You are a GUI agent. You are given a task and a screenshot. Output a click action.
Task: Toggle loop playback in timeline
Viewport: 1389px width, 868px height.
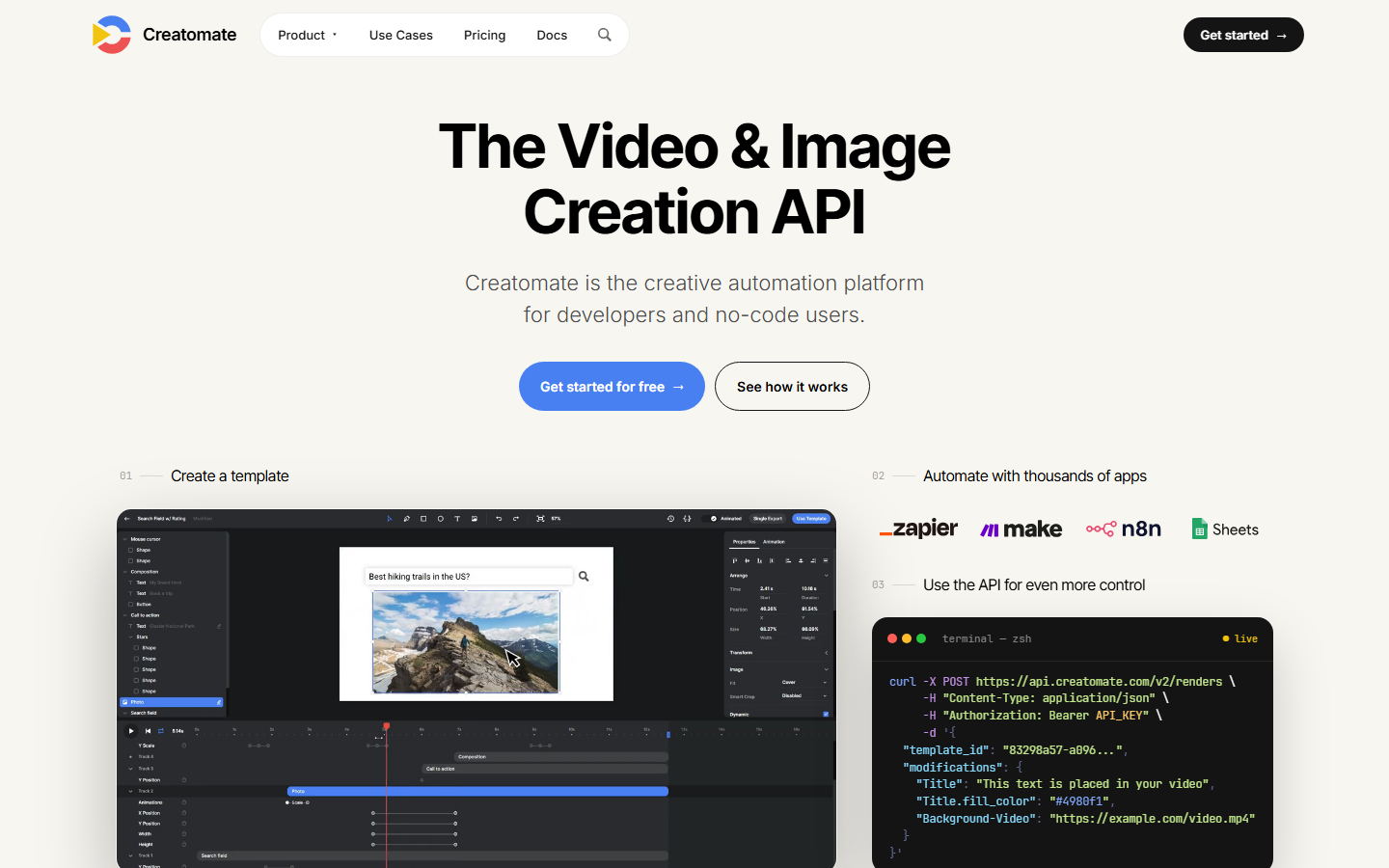[x=161, y=731]
